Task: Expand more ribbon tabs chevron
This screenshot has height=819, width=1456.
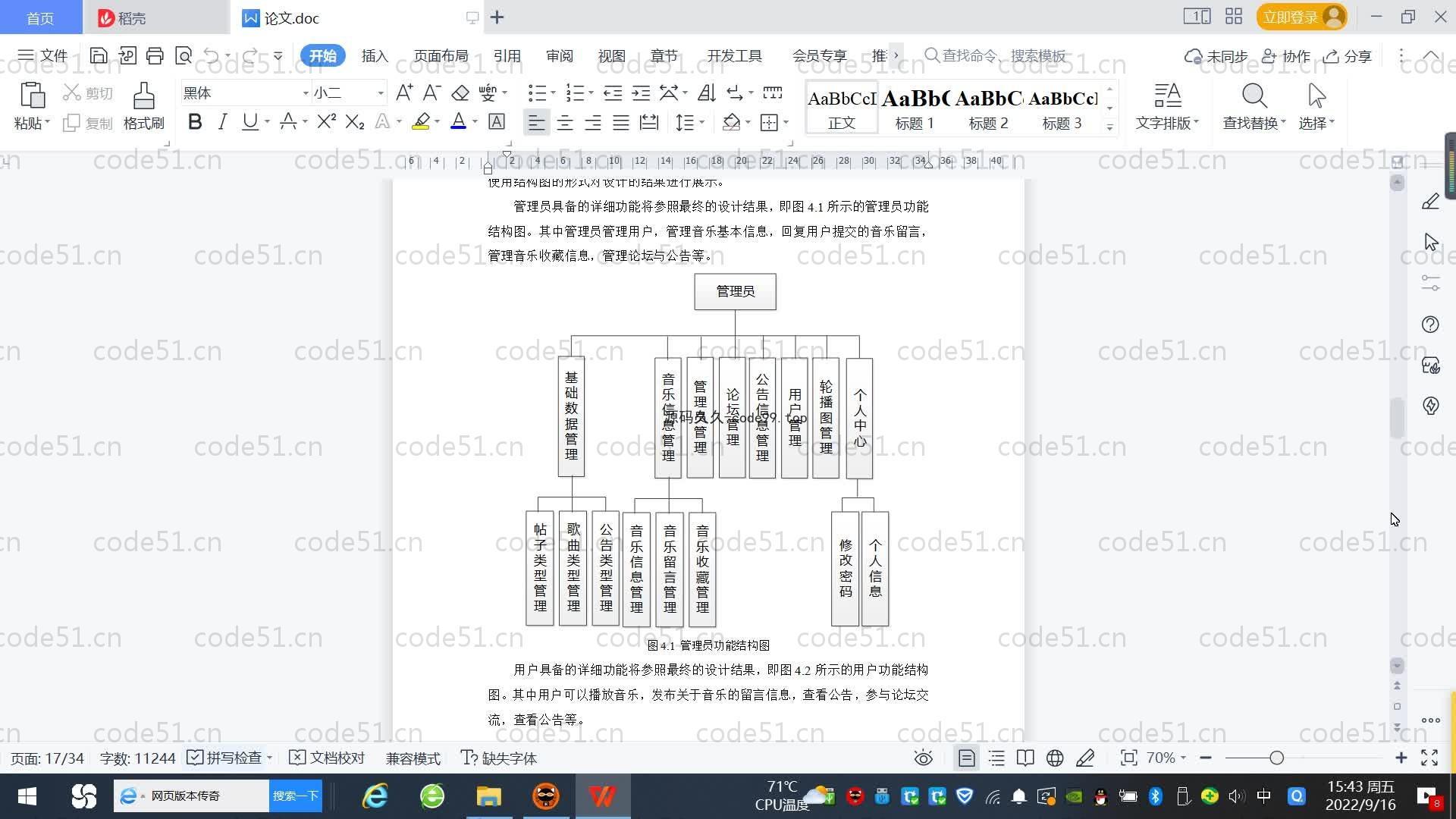Action: (896, 55)
